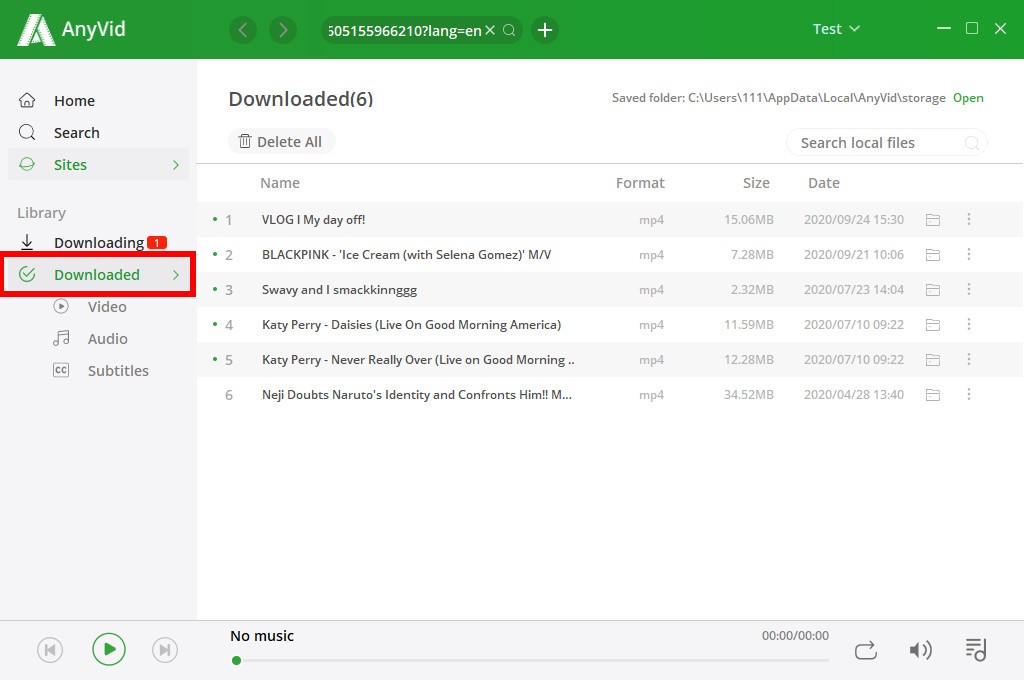Select Downloaded in Library
The width and height of the screenshot is (1024, 680).
[99, 274]
